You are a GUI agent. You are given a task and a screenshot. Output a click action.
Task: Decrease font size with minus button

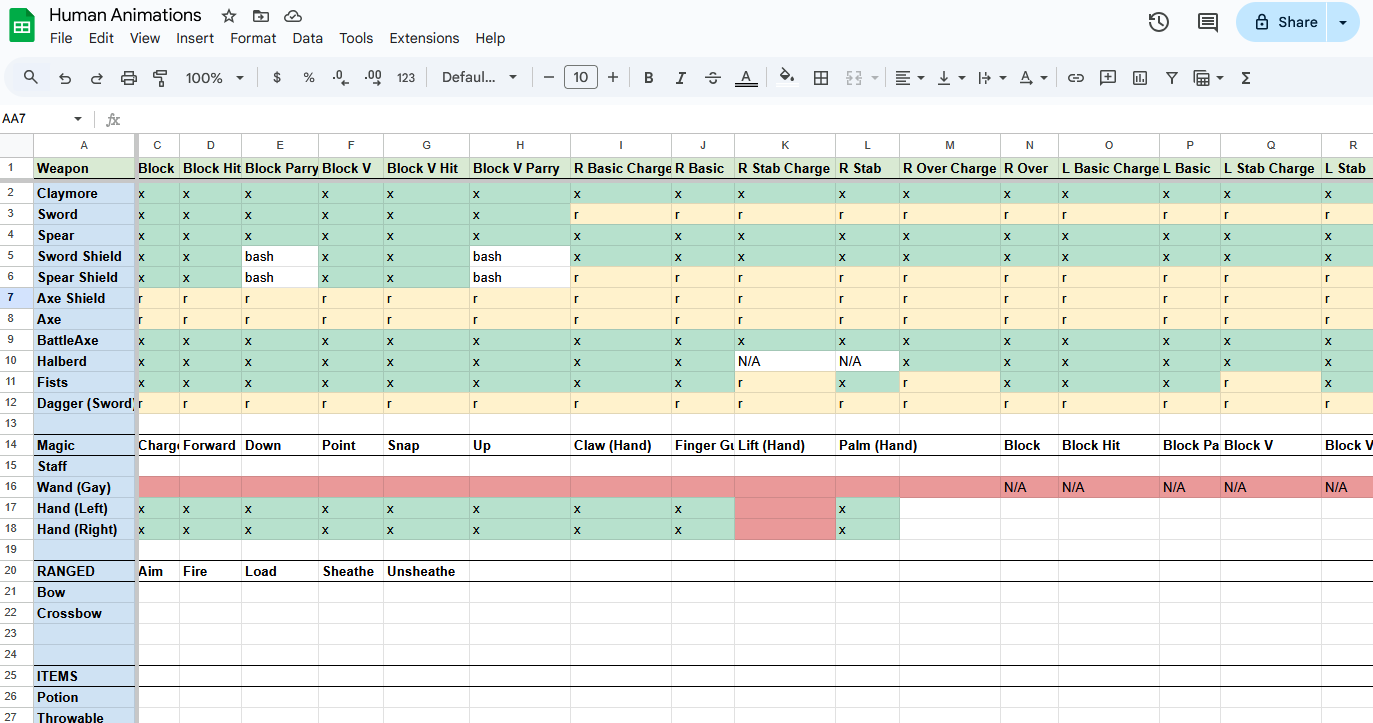coord(549,77)
